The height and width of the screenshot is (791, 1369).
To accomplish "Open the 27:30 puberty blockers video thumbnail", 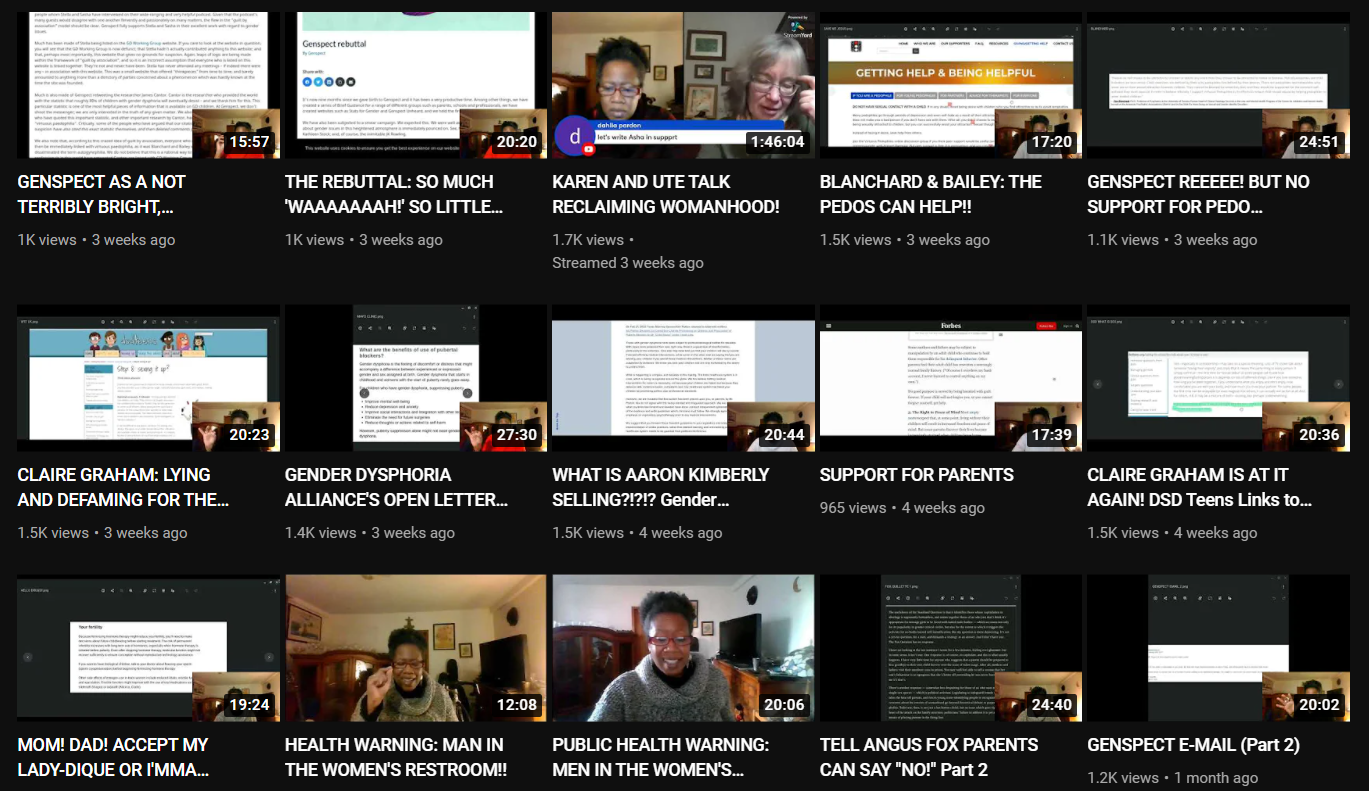I will [x=416, y=378].
